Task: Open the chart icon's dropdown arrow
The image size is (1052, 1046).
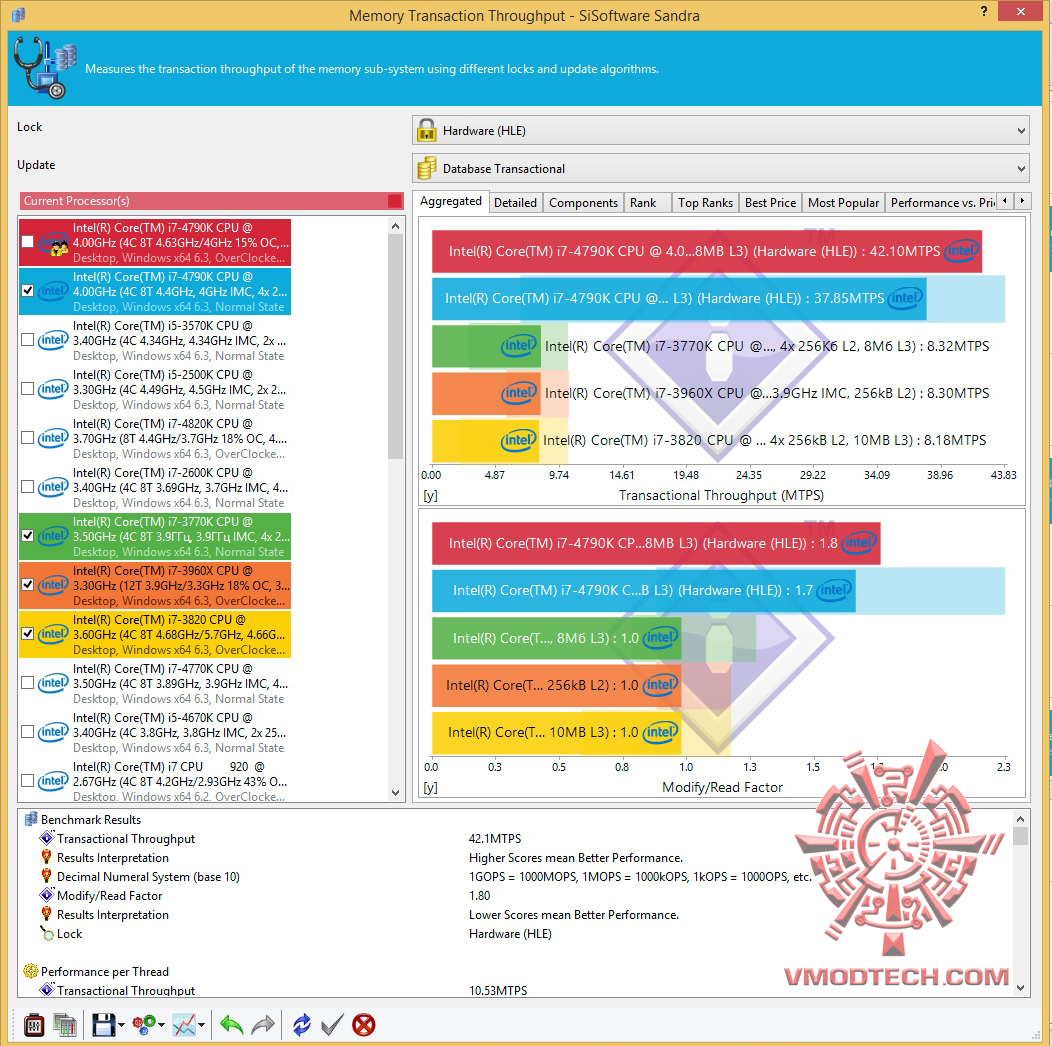Action: (x=201, y=1025)
